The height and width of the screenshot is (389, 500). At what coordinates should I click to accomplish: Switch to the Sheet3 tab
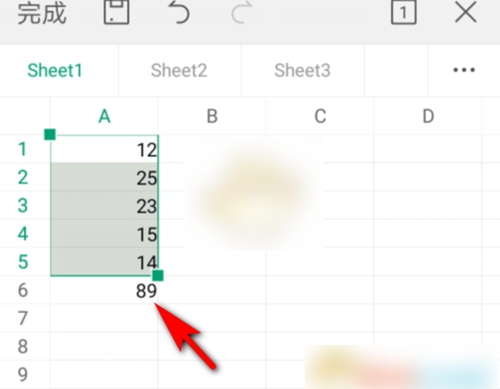point(302,70)
